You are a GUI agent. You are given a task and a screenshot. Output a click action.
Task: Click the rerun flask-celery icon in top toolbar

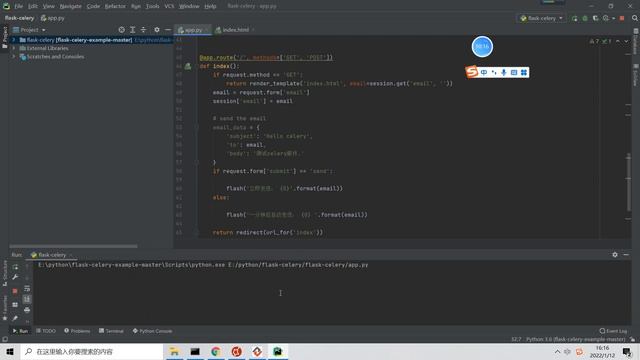[x=575, y=18]
